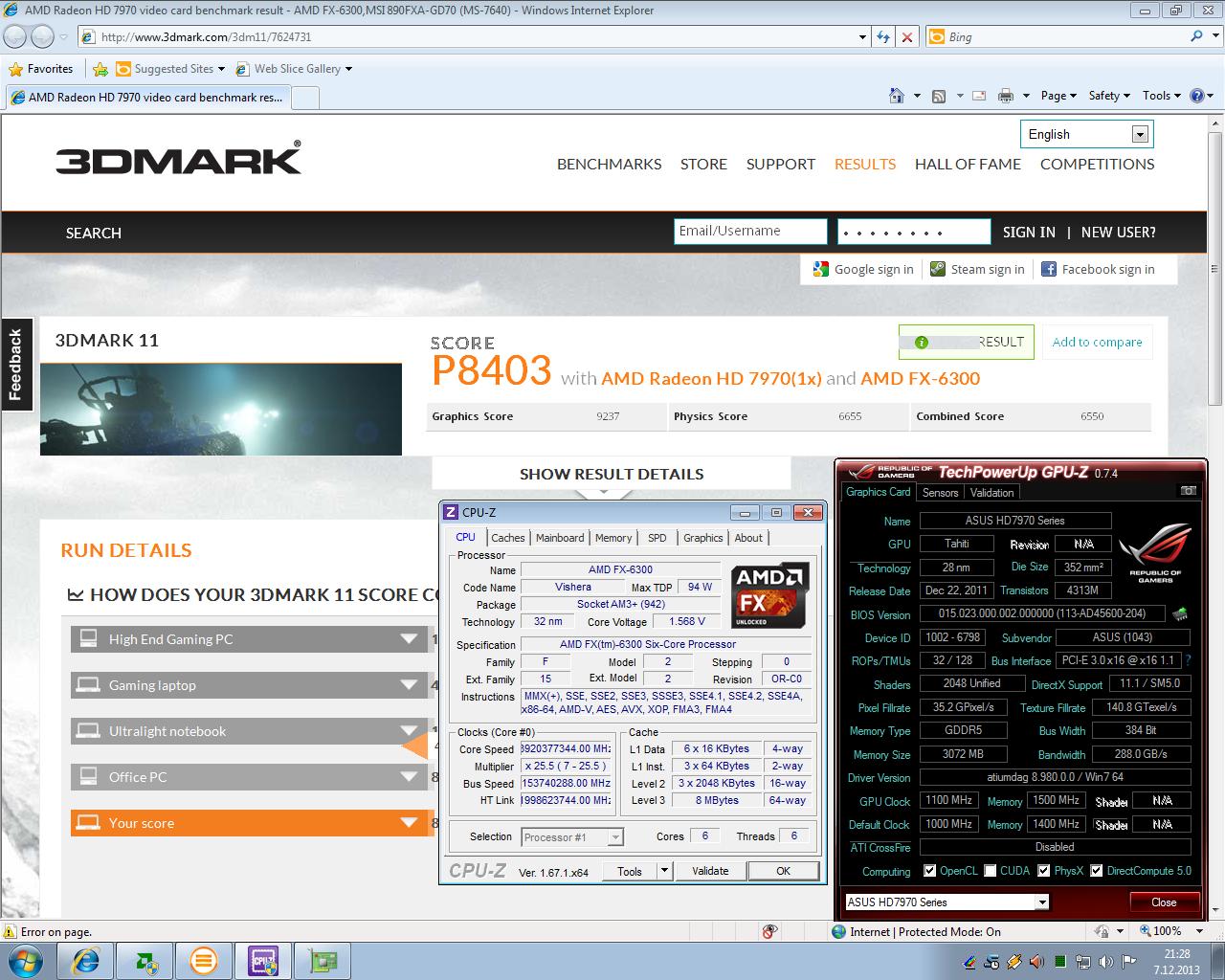Click the Bus Interface question mark in GPU-Z

coord(1189,660)
